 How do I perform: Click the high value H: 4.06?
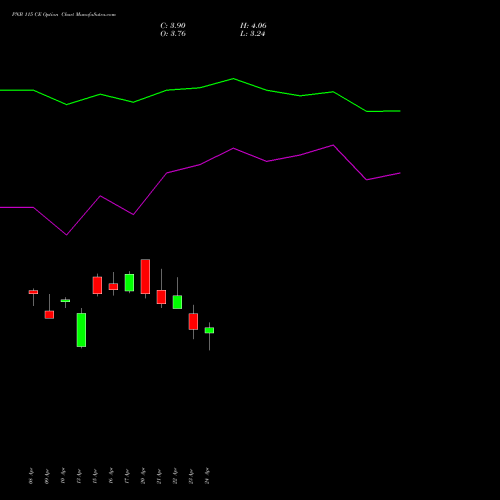tap(253, 26)
